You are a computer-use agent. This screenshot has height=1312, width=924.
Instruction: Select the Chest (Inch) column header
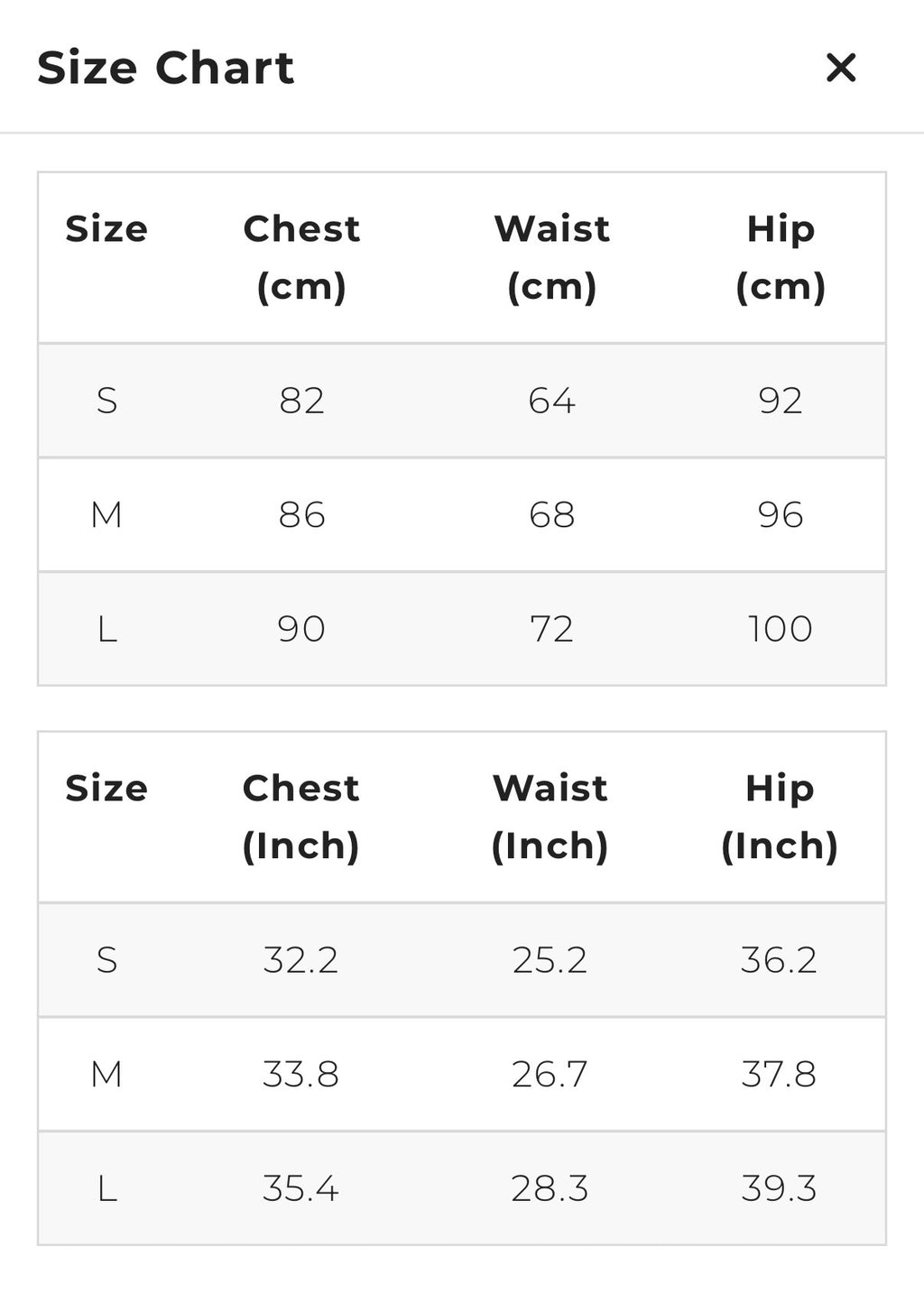301,817
